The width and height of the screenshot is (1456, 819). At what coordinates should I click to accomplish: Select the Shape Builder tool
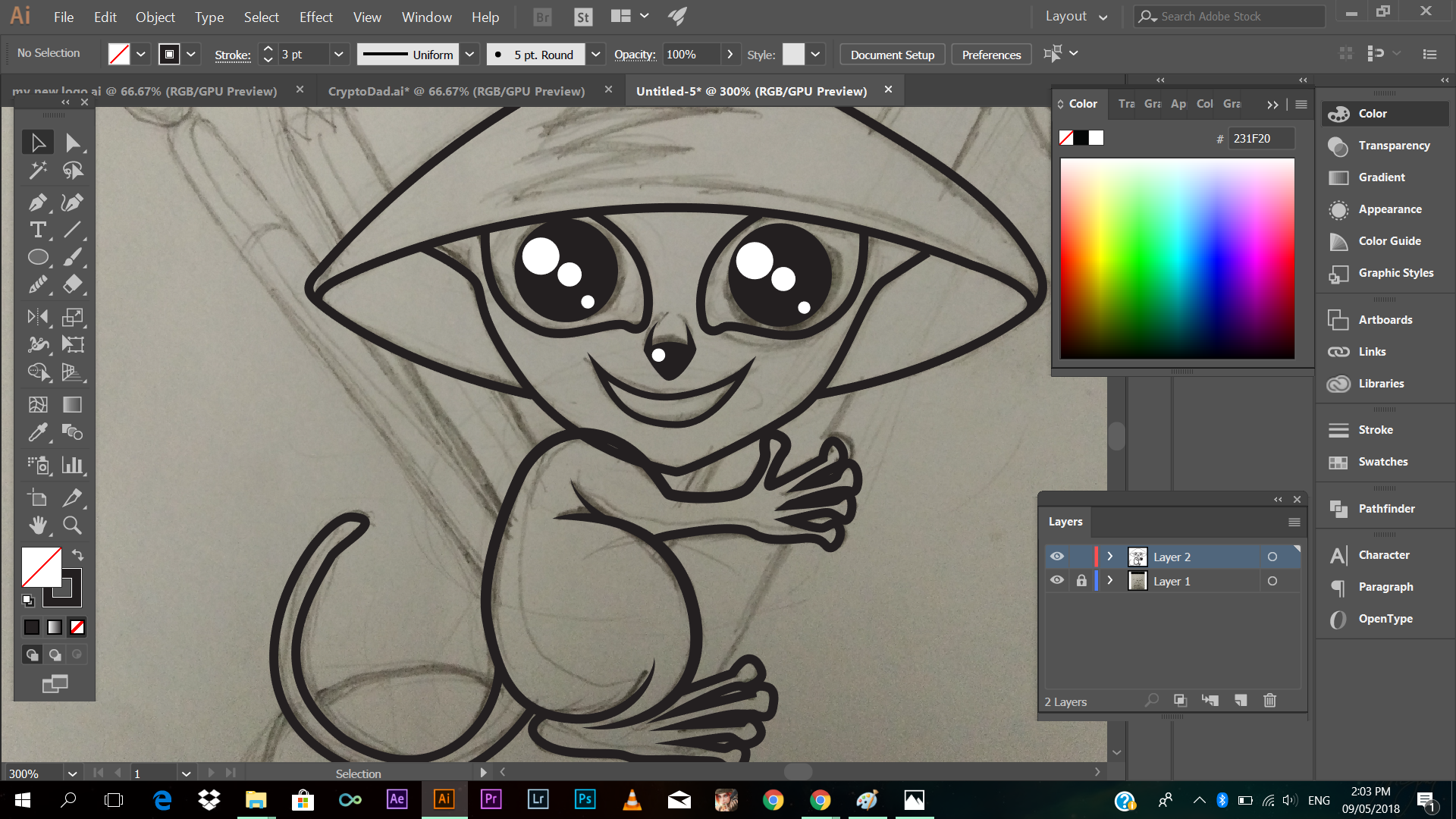tap(37, 372)
